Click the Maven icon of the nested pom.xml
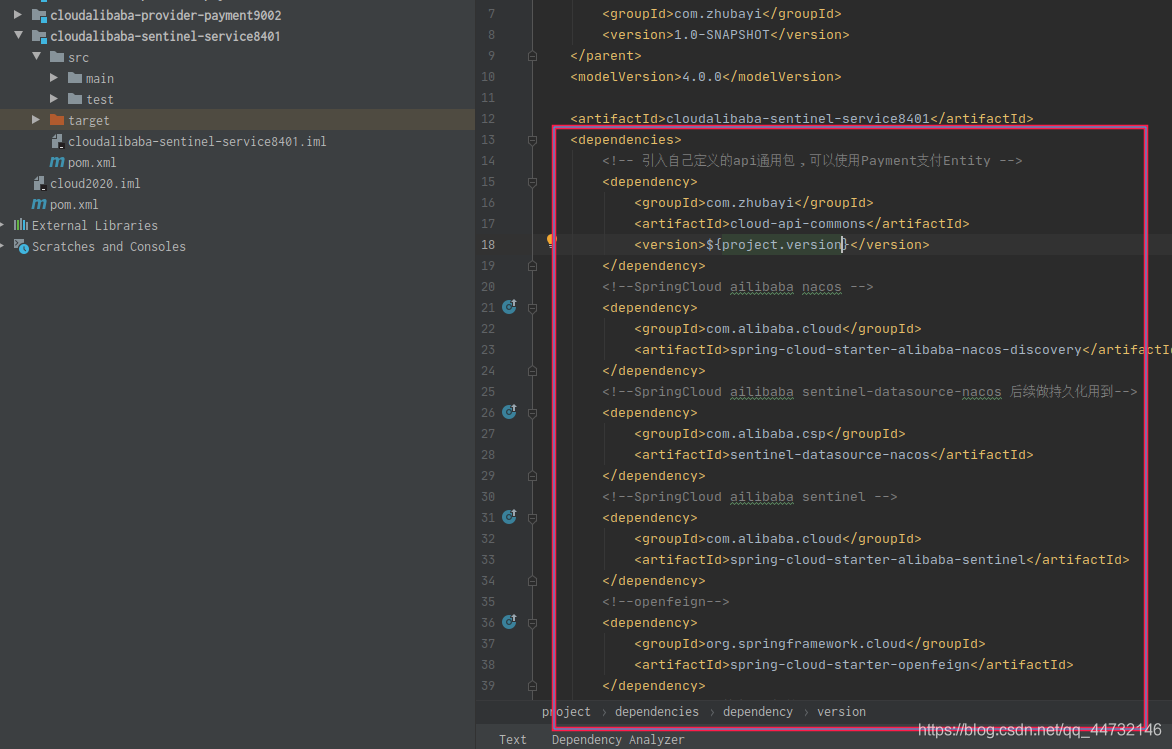The image size is (1172, 749). click(x=57, y=162)
